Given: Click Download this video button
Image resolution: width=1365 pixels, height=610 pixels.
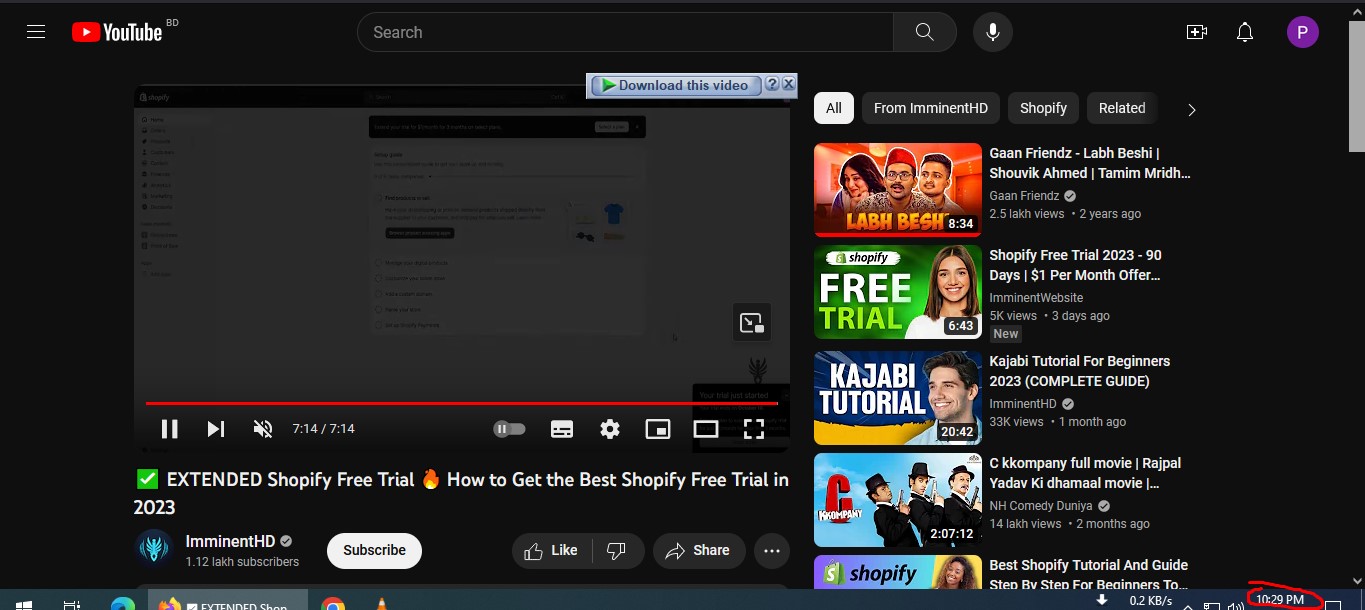Looking at the screenshot, I should [677, 85].
